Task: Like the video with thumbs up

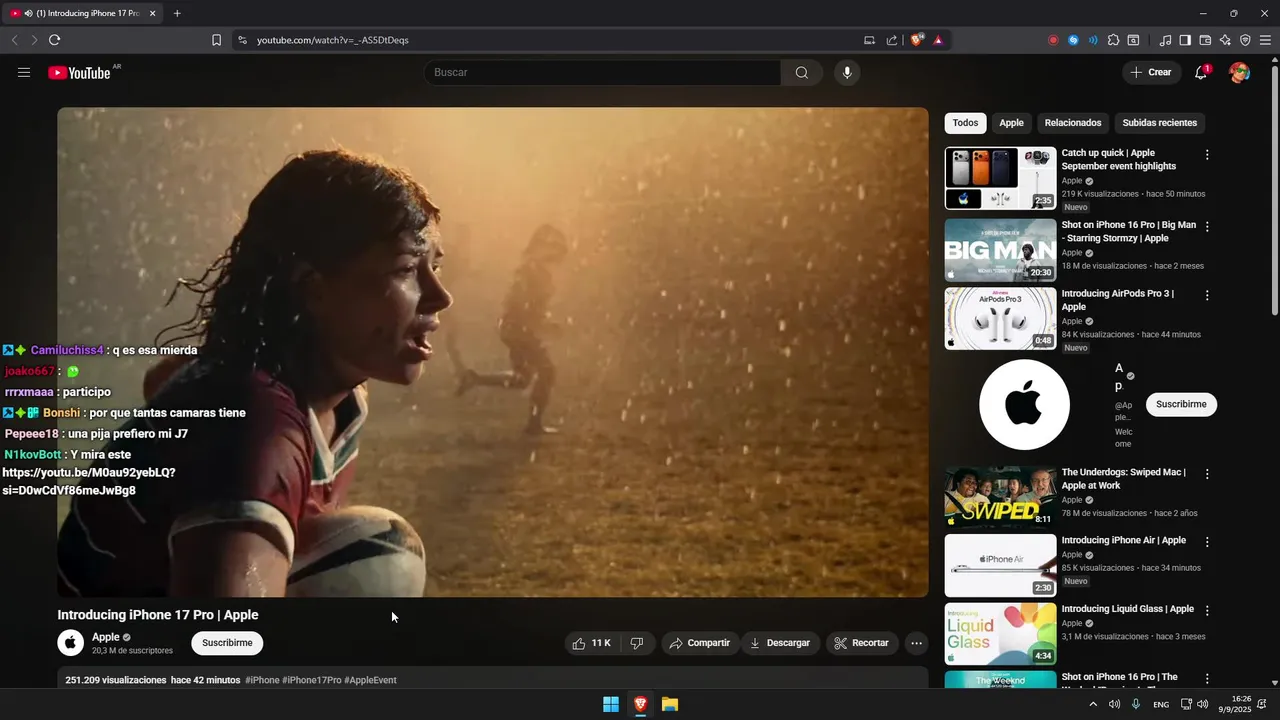Action: (591, 643)
